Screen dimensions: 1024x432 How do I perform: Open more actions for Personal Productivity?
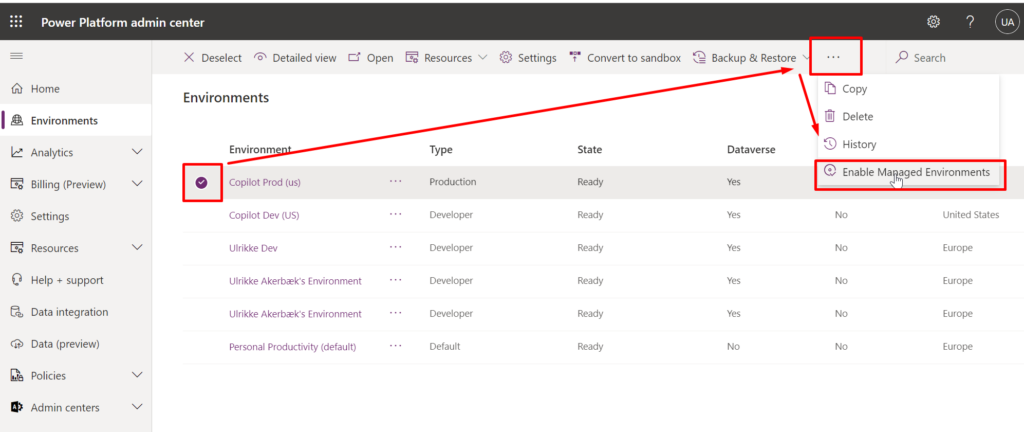(396, 346)
